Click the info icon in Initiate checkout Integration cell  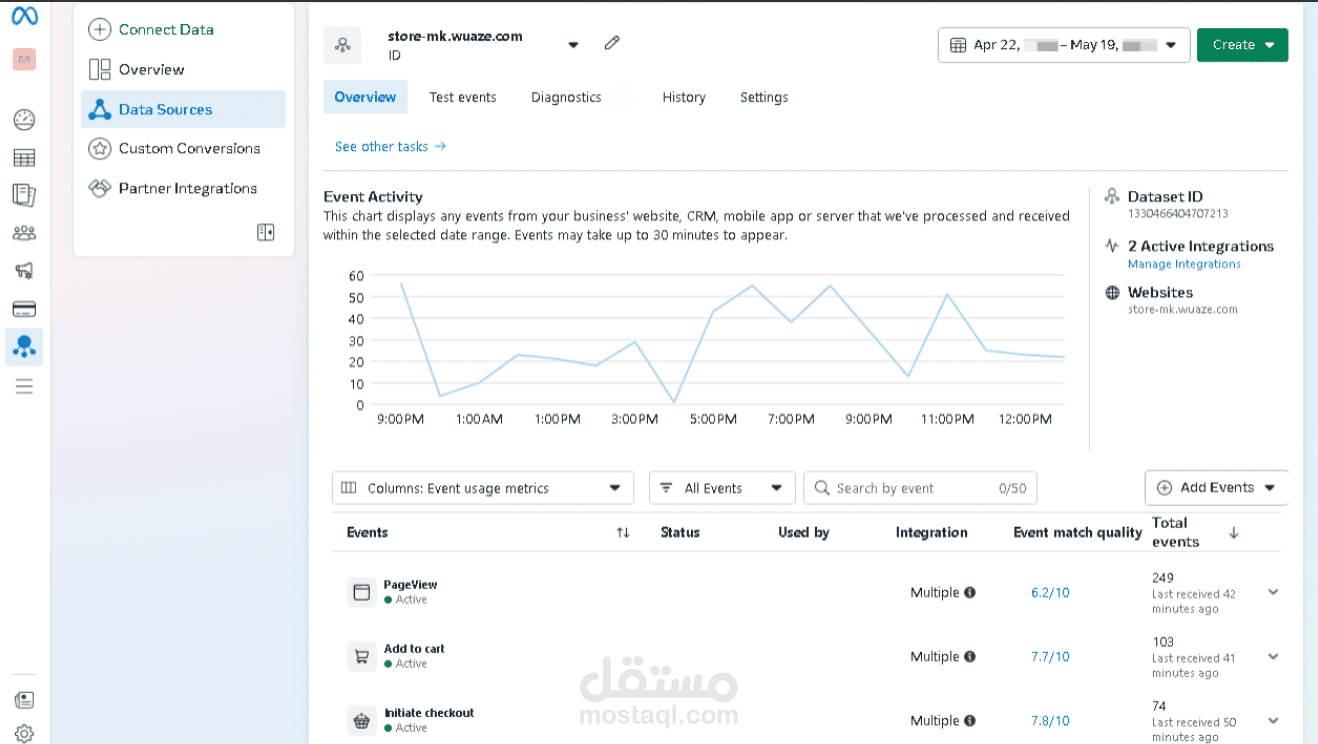tap(969, 720)
